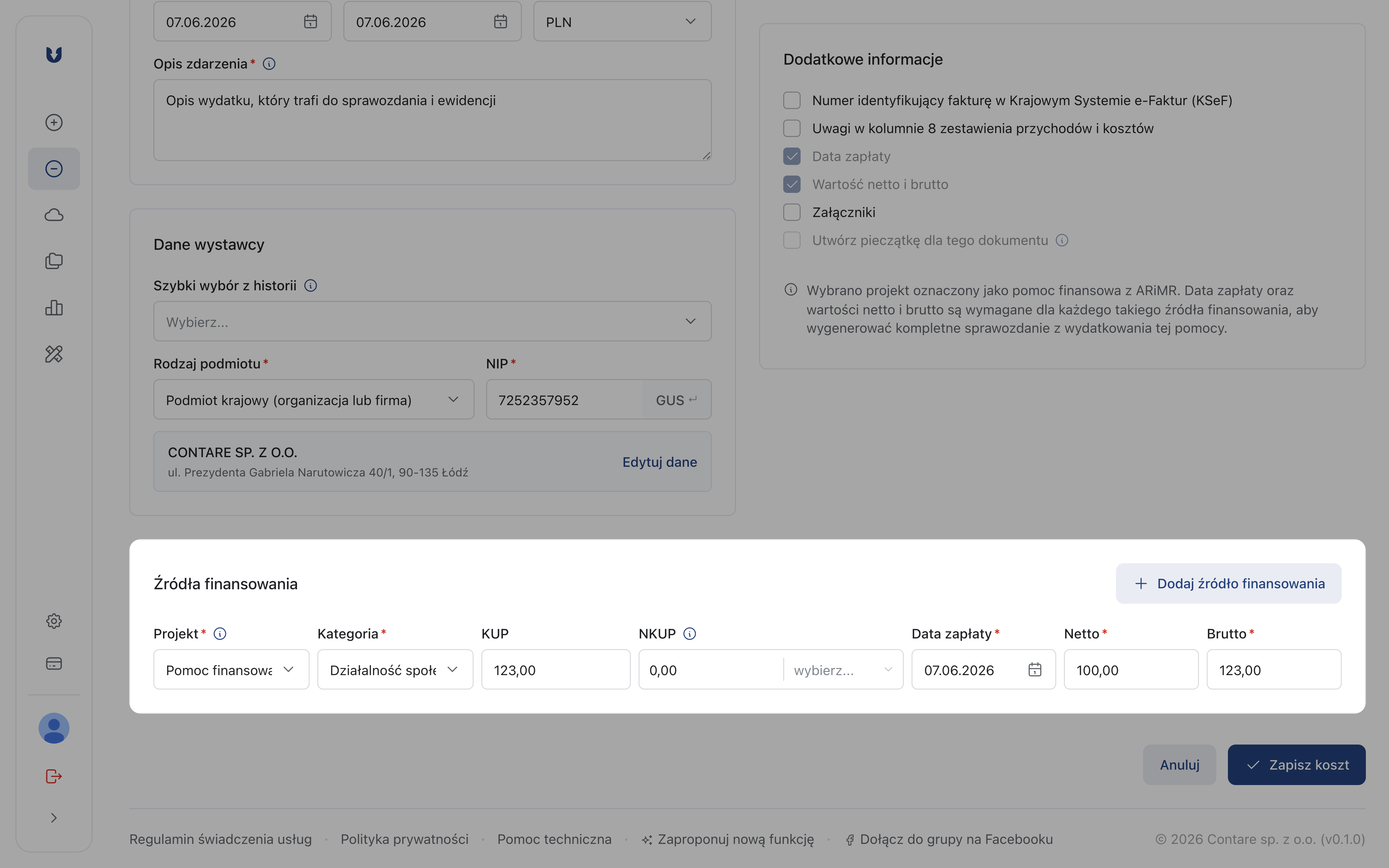Click info icon beside Utwórz pieczątkę
Screen dimensions: 1389x868
tap(1062, 240)
